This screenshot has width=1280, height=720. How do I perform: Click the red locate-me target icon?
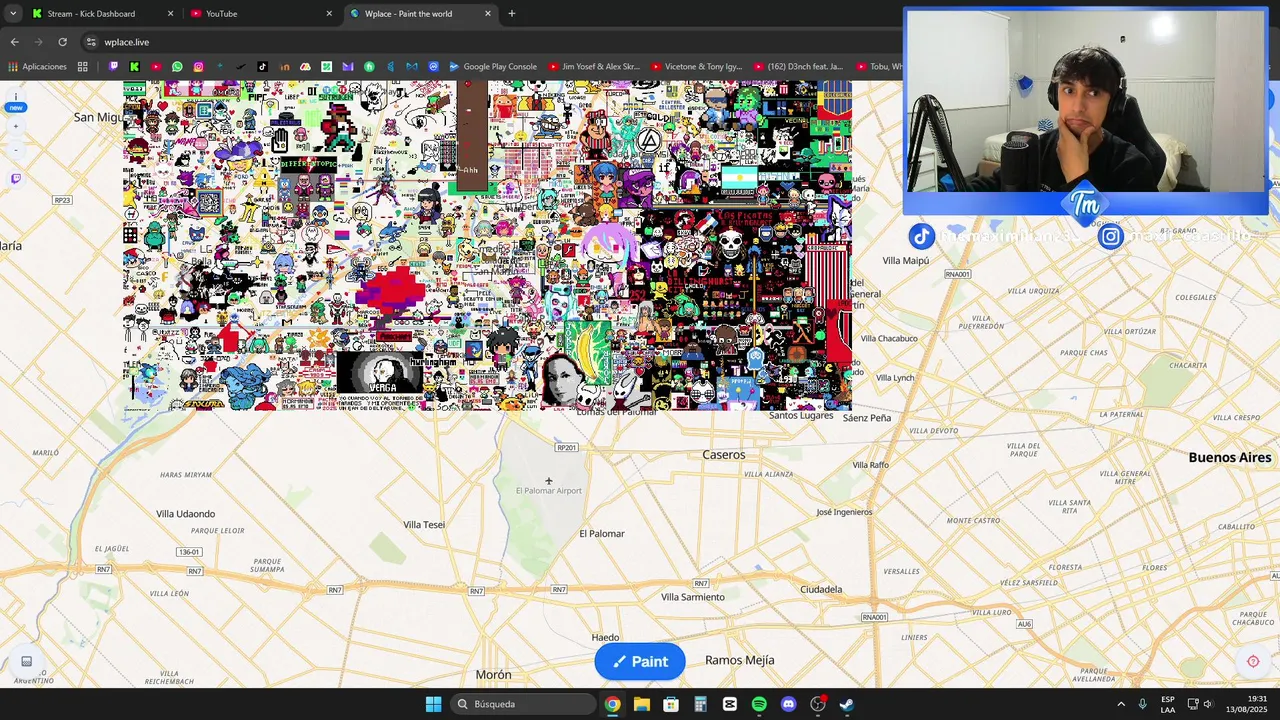tap(1253, 661)
